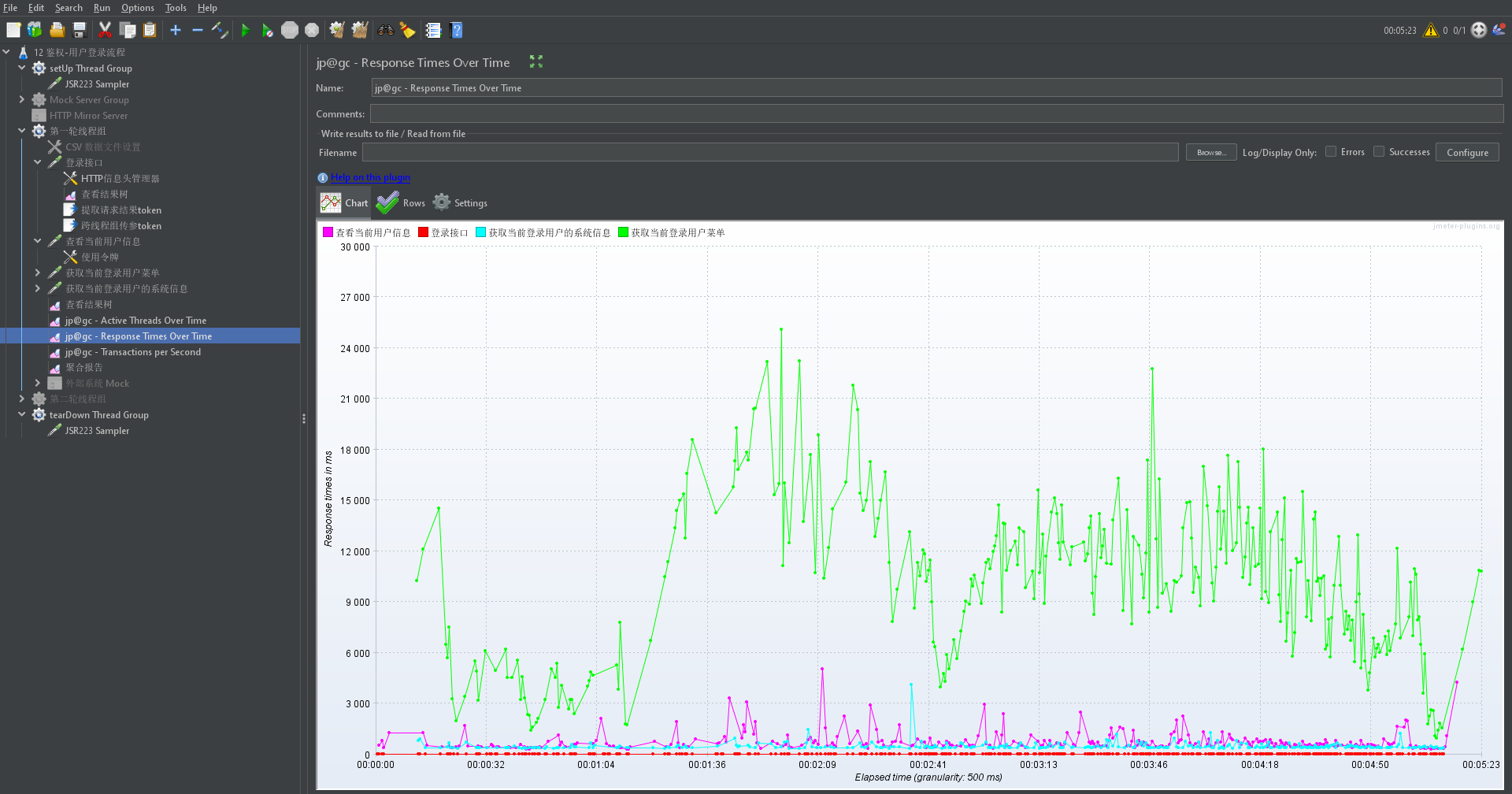Click the Configure button
This screenshot has height=794, width=1512.
pyautogui.click(x=1467, y=152)
